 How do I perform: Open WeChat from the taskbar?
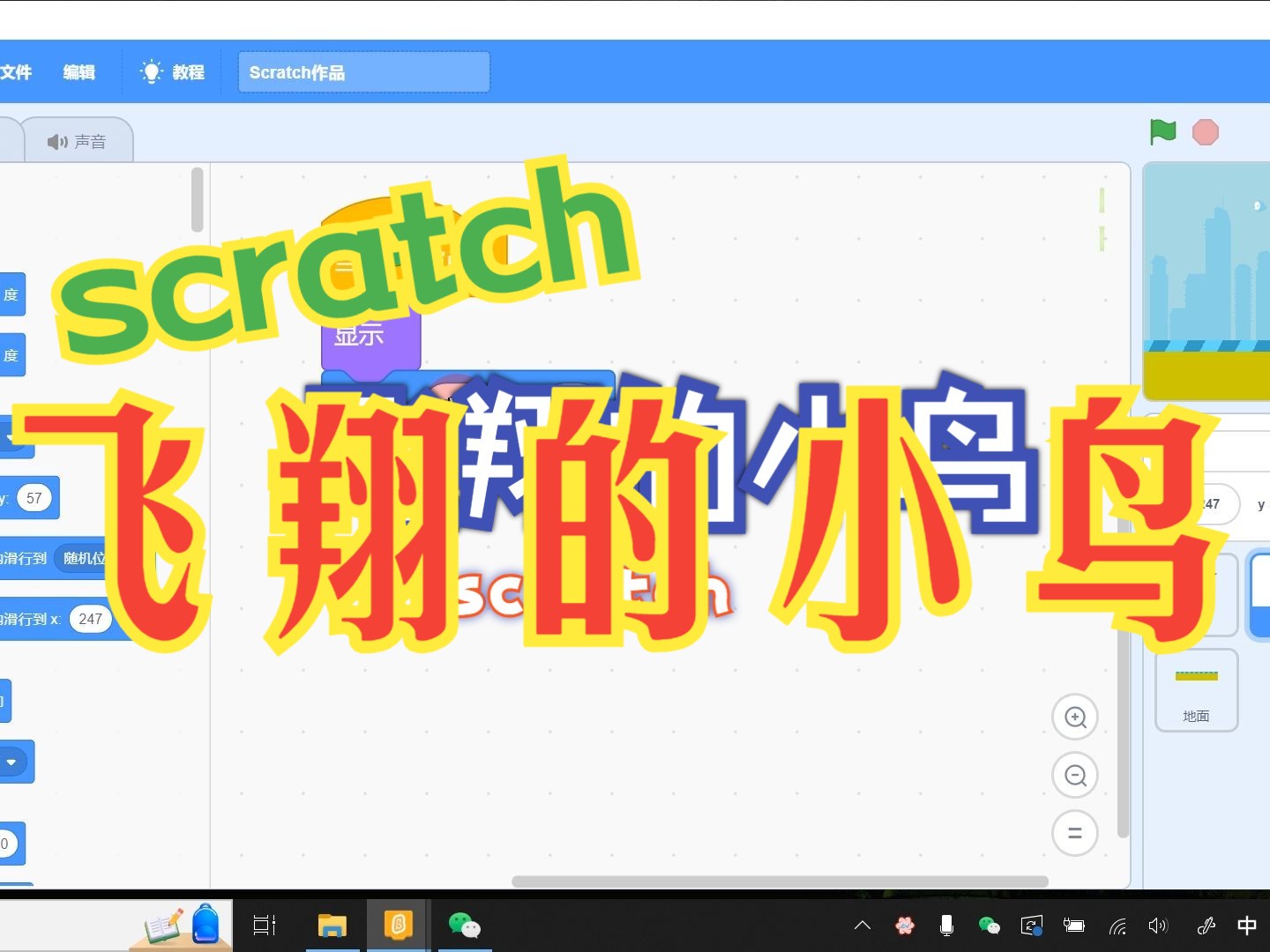[466, 926]
